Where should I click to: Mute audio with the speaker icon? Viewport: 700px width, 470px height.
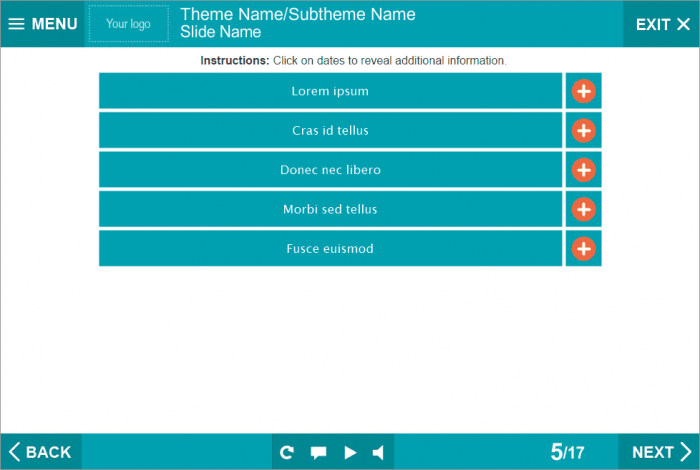[x=378, y=452]
